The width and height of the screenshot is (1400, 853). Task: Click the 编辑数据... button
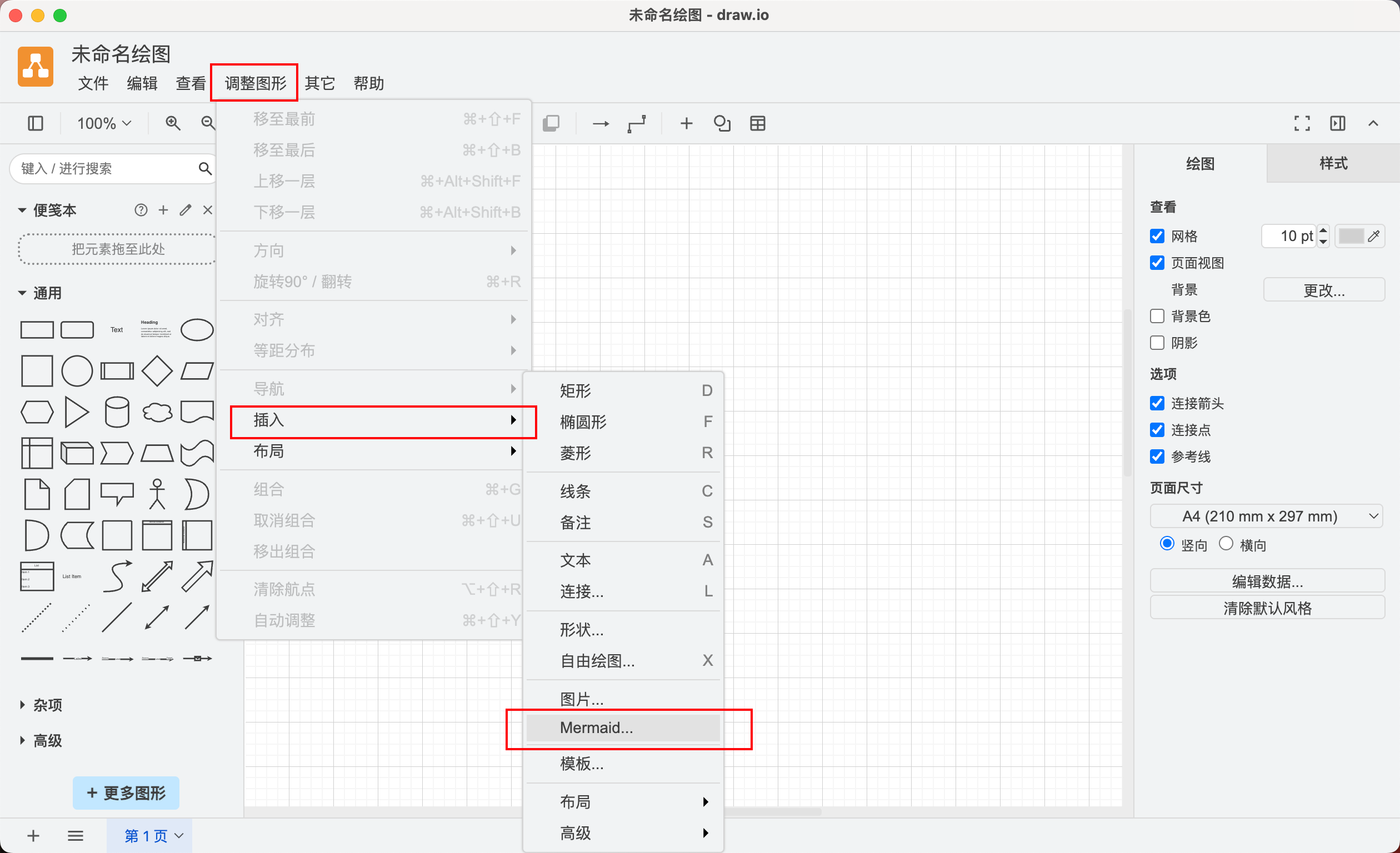click(x=1267, y=581)
